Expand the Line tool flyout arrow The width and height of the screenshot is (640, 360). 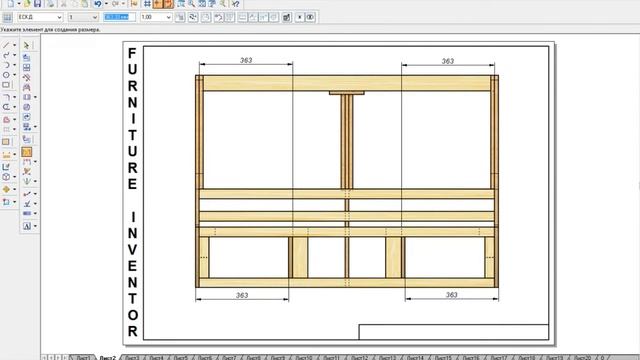(x=15, y=45)
